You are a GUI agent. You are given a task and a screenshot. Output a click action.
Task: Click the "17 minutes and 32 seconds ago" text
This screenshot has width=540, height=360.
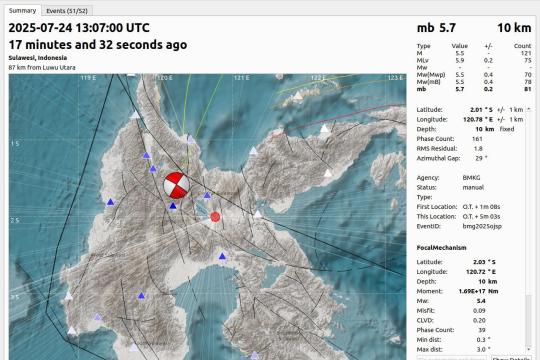point(98,44)
